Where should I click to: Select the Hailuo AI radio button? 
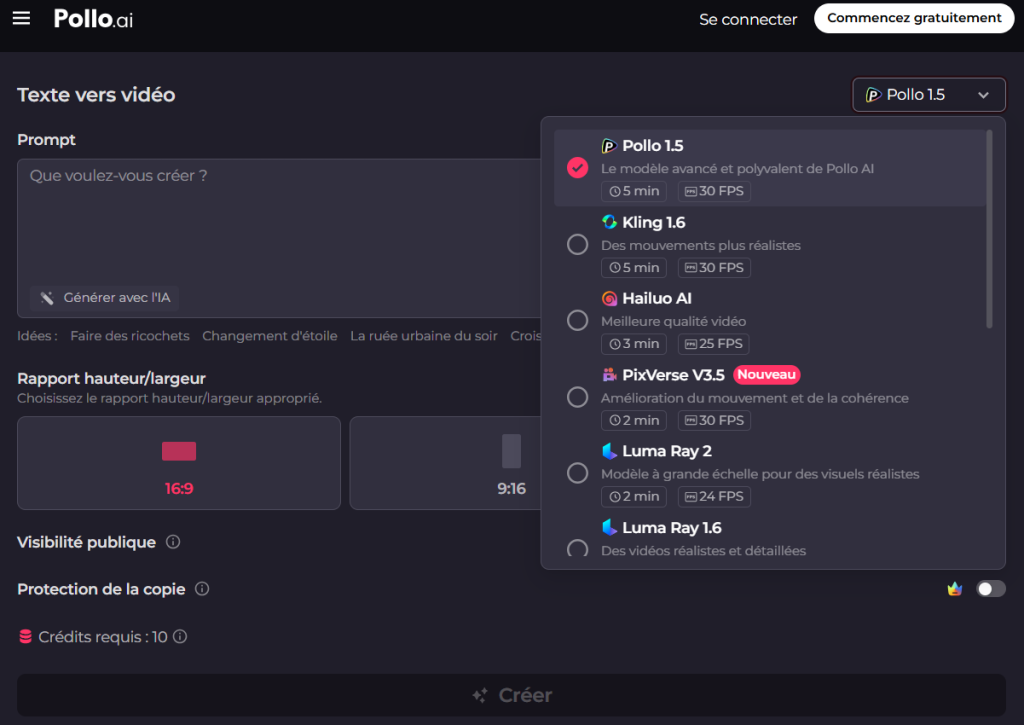pyautogui.click(x=577, y=321)
